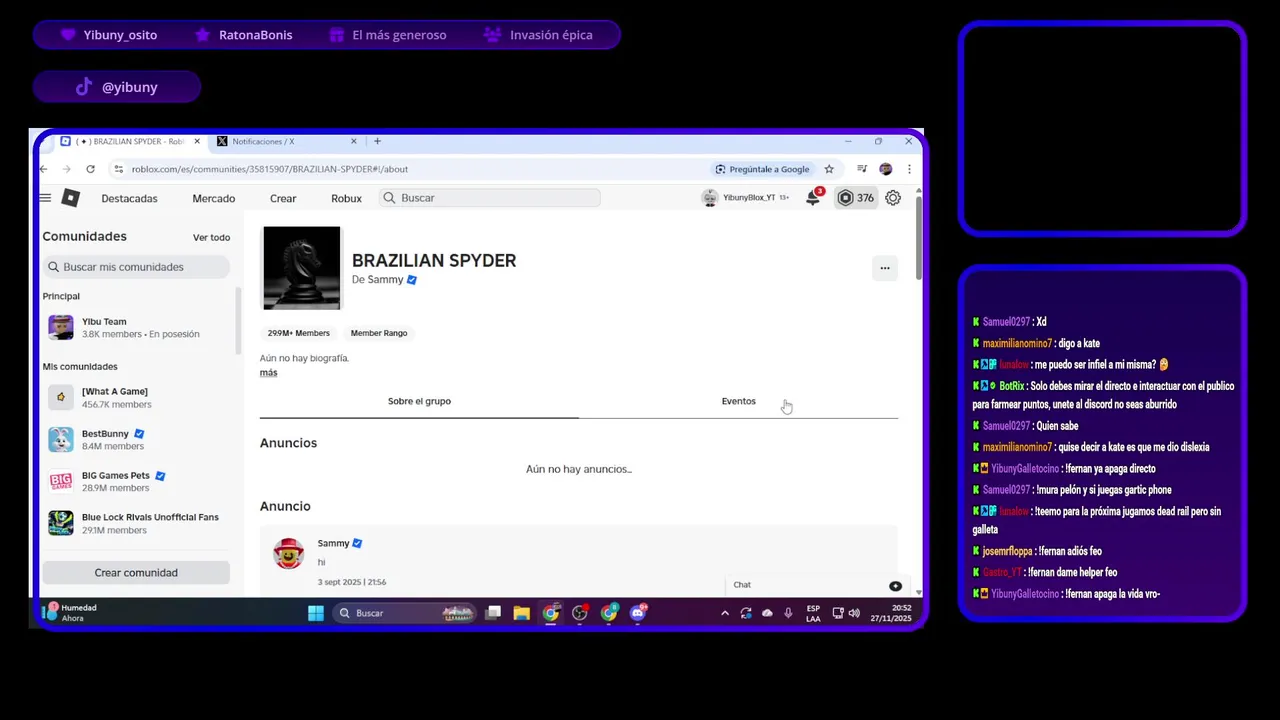The width and height of the screenshot is (1280, 720).
Task: Open Chrome profile avatar
Action: click(x=885, y=169)
